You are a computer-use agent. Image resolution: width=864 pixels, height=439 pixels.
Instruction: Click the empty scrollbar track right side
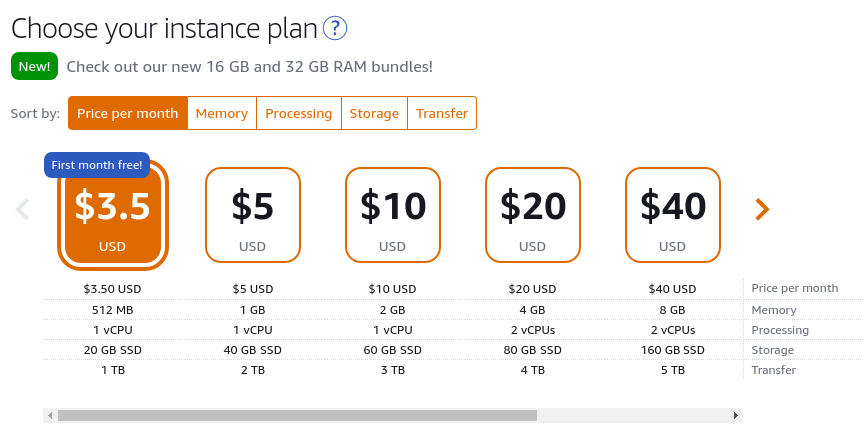(633, 415)
